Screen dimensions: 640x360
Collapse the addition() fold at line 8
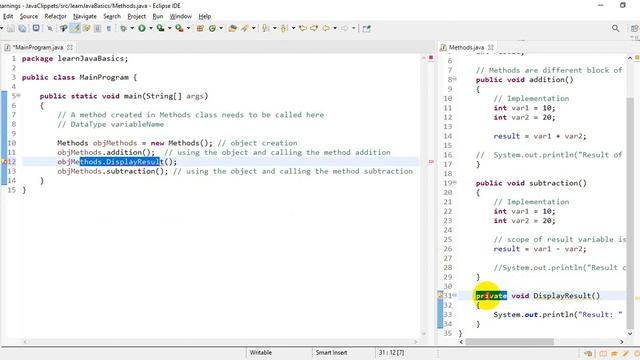[454, 79]
